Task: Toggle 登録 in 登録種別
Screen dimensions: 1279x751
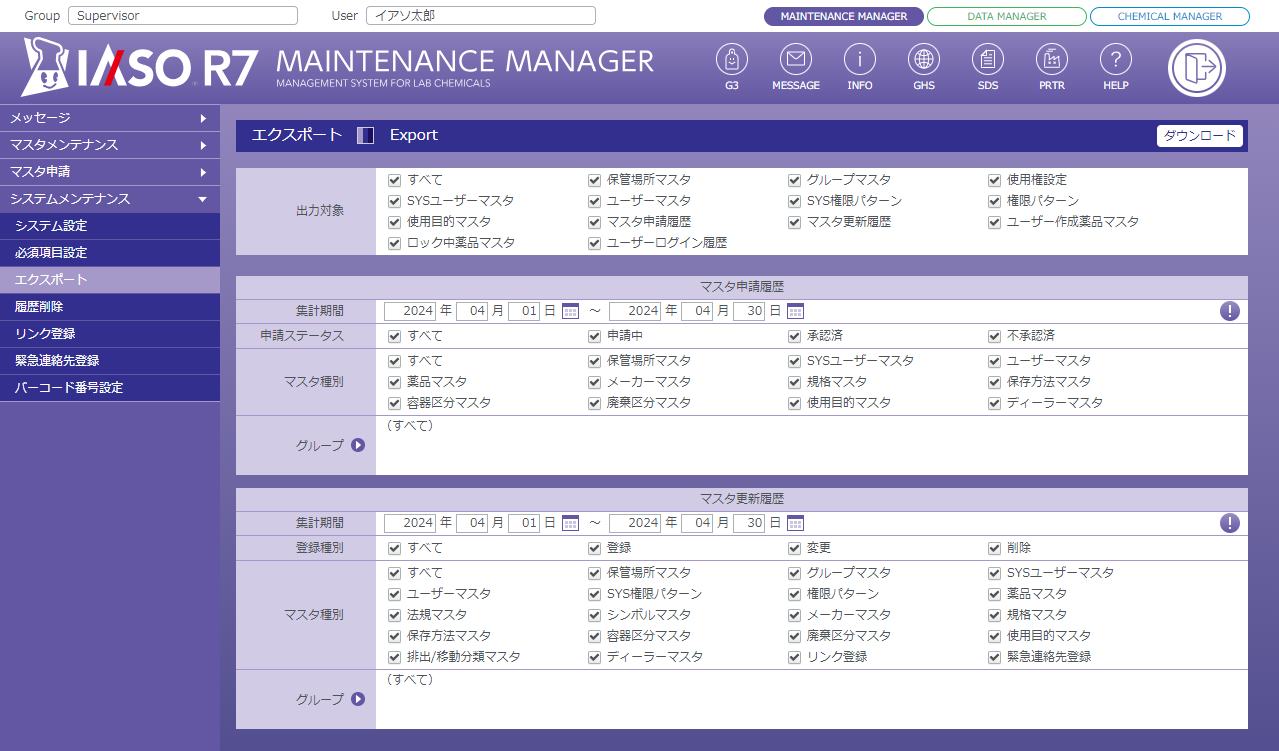Action: (594, 548)
